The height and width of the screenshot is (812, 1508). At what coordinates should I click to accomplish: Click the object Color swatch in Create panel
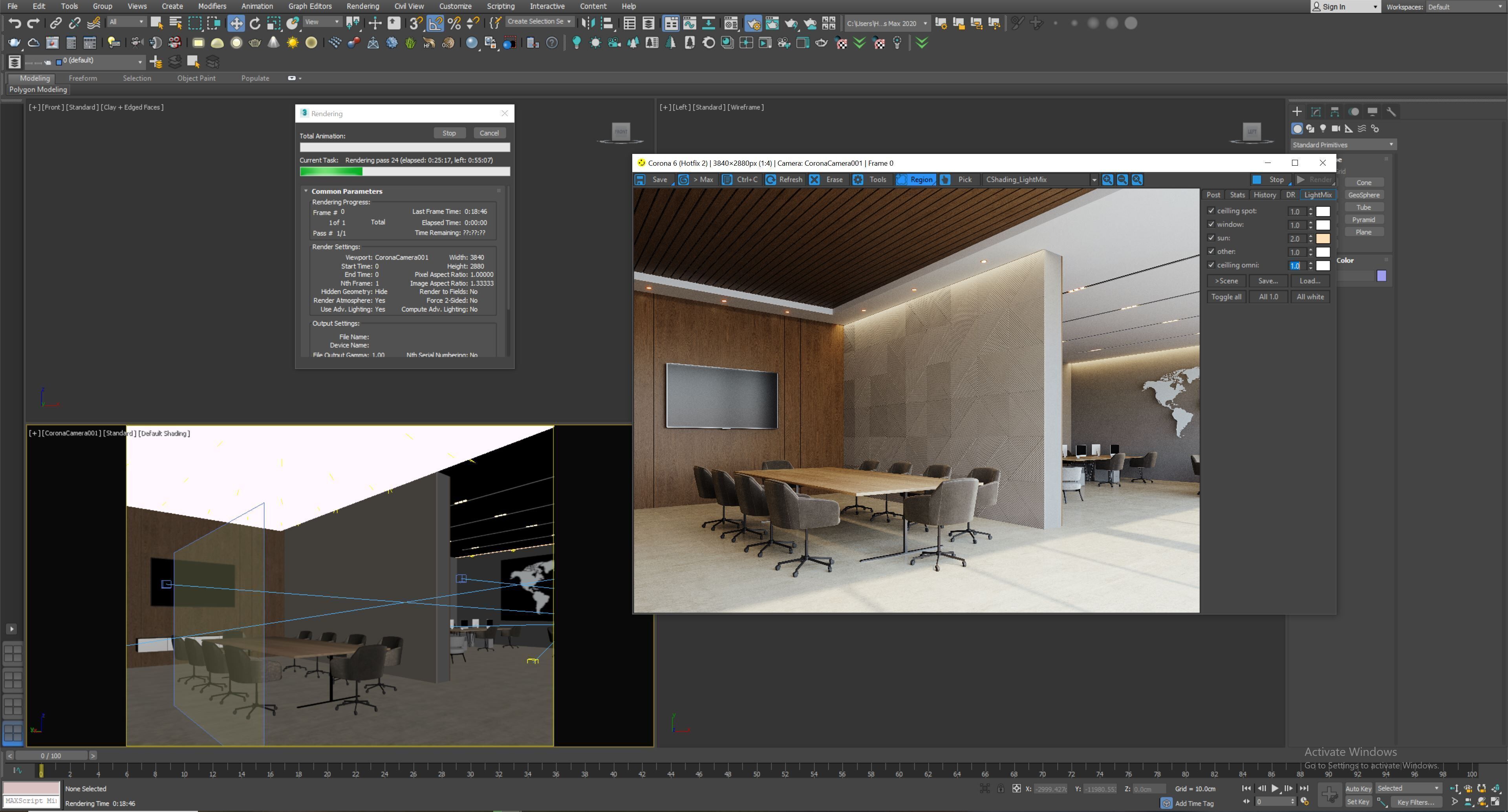(1382, 276)
